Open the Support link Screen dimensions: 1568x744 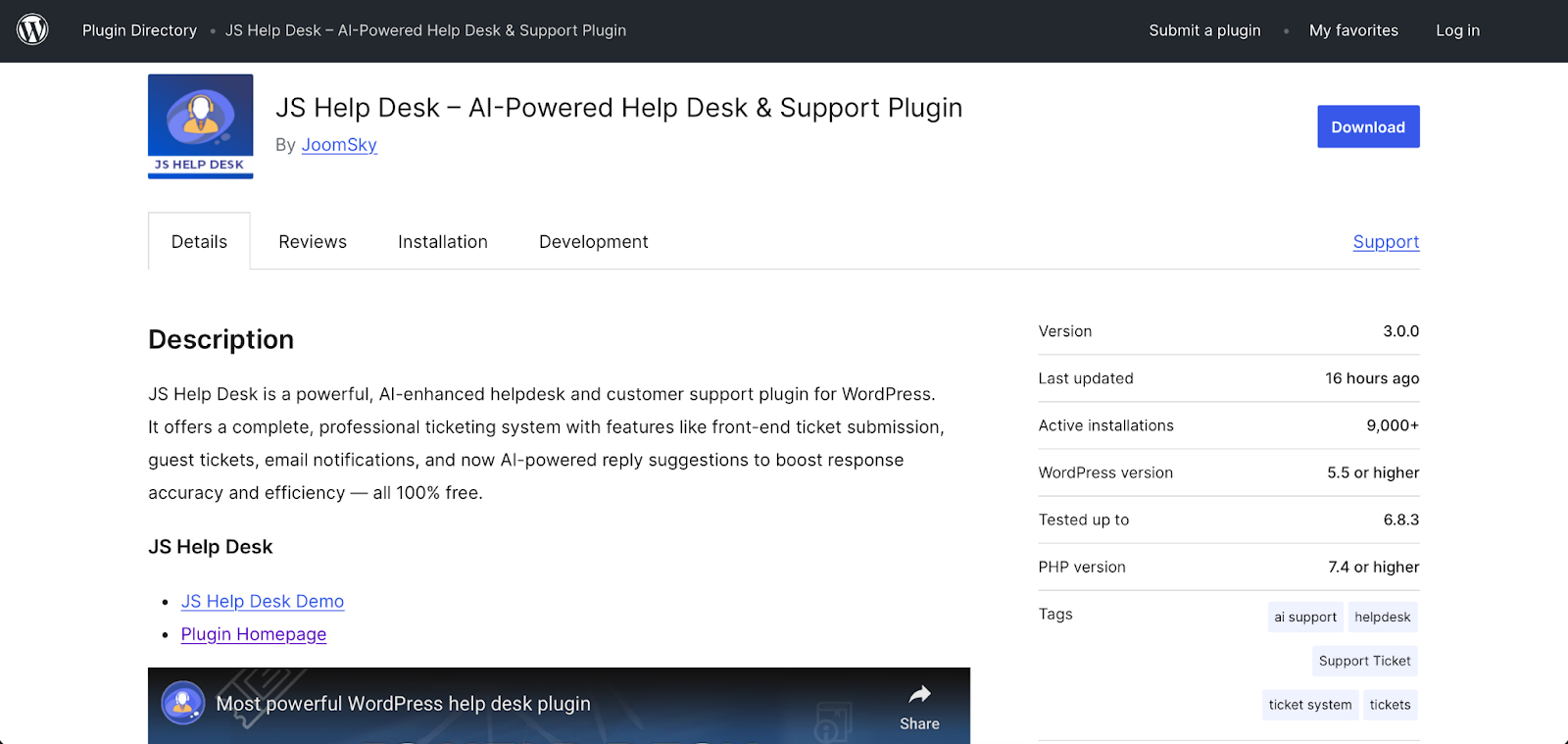(x=1386, y=241)
